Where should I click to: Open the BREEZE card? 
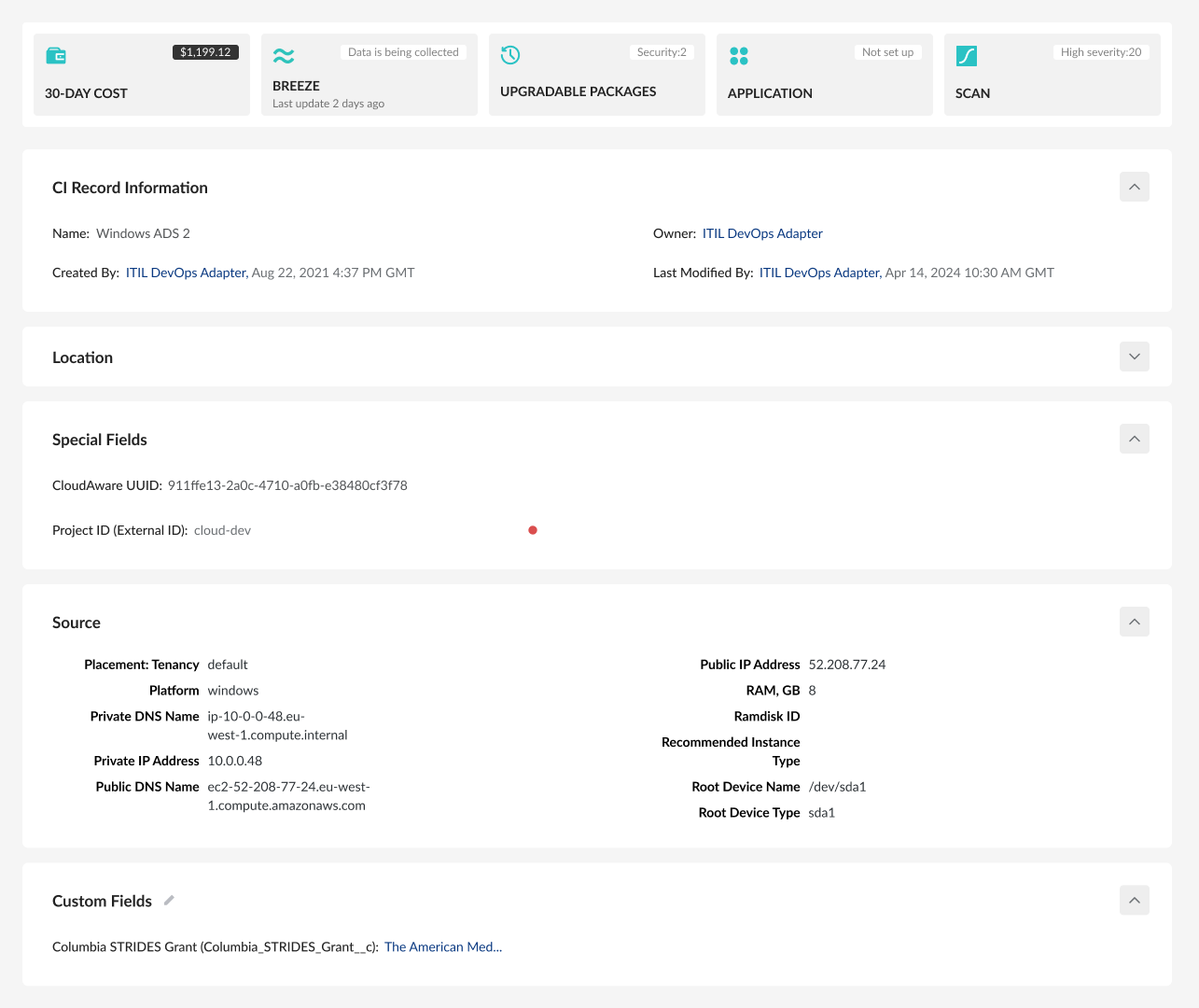click(369, 75)
